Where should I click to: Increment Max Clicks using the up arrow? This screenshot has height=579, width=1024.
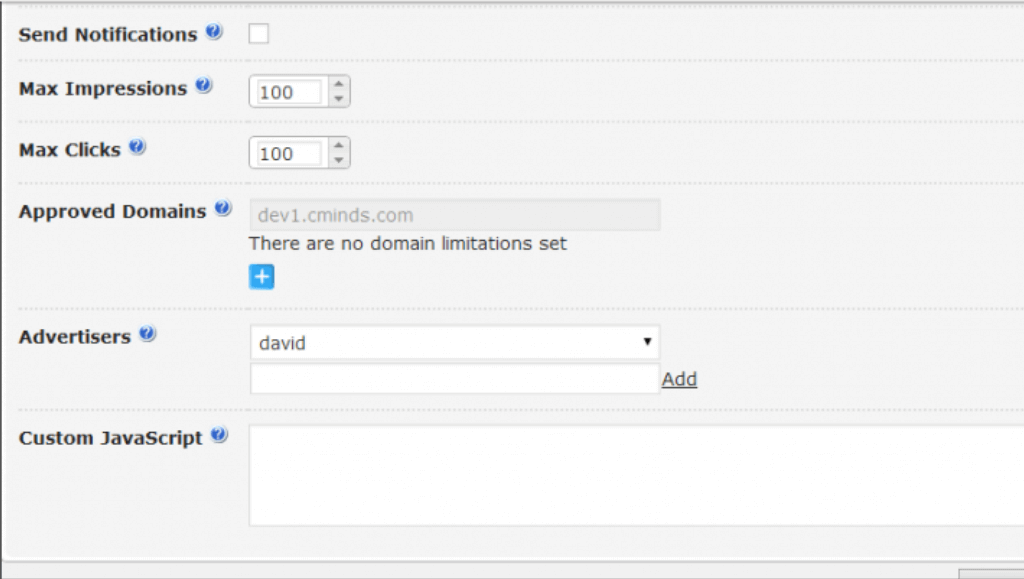(x=339, y=147)
